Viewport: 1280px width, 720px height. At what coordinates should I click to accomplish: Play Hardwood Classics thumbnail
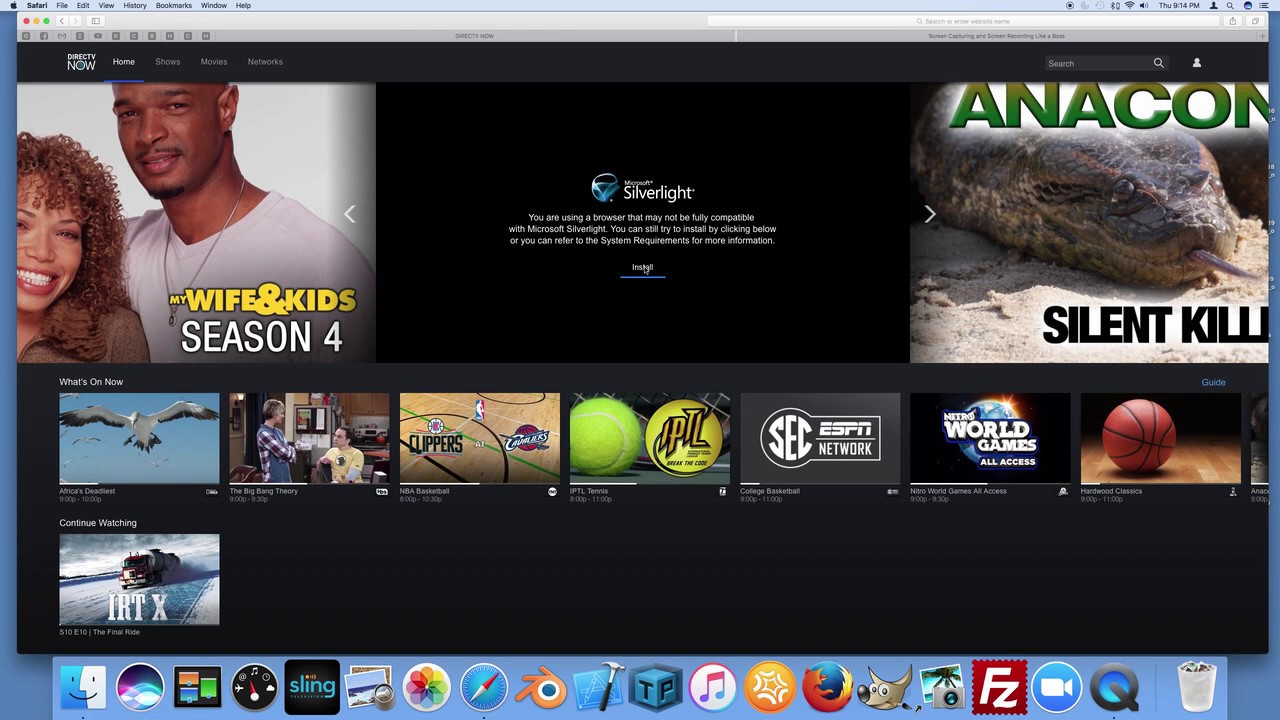[1160, 438]
